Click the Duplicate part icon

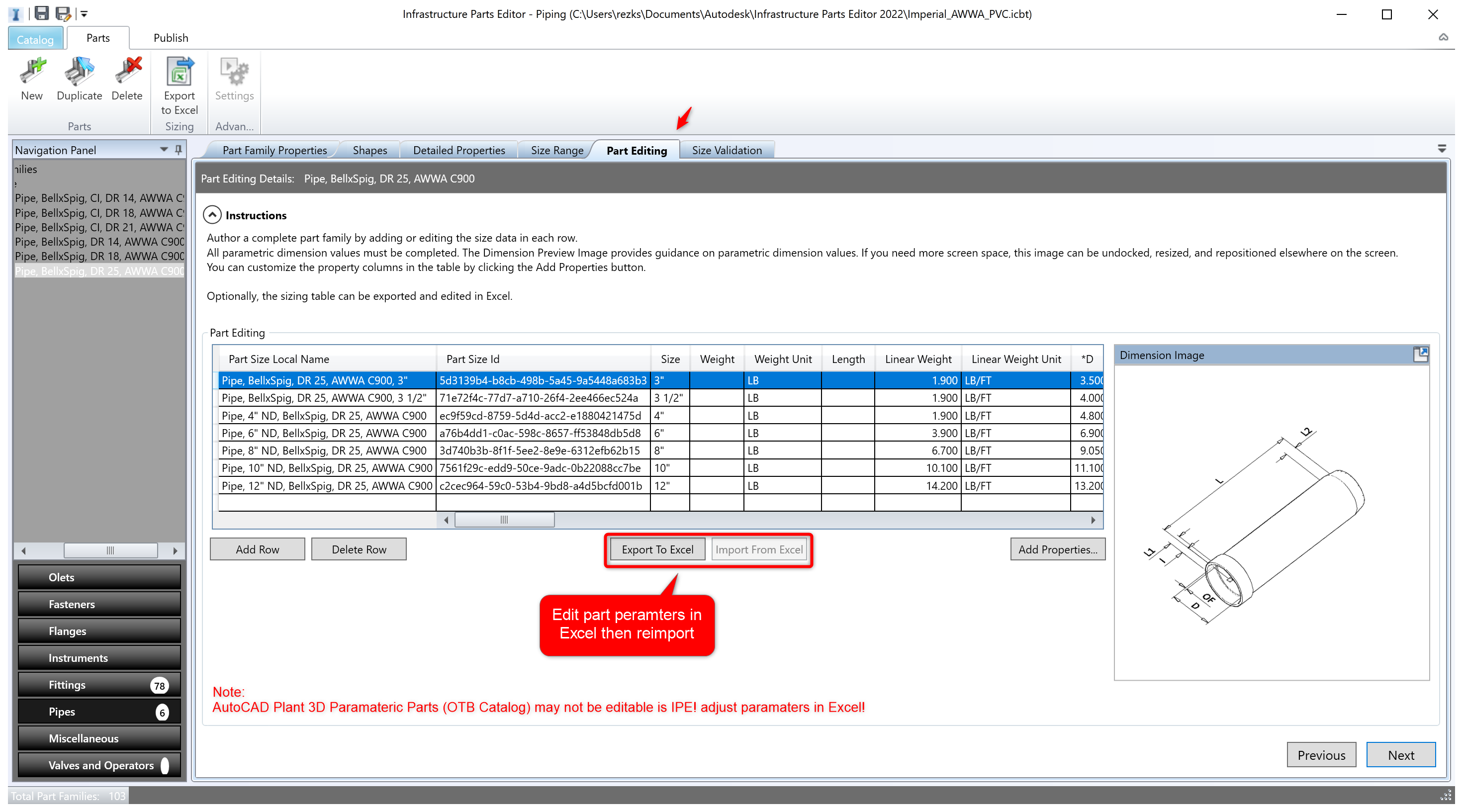79,73
